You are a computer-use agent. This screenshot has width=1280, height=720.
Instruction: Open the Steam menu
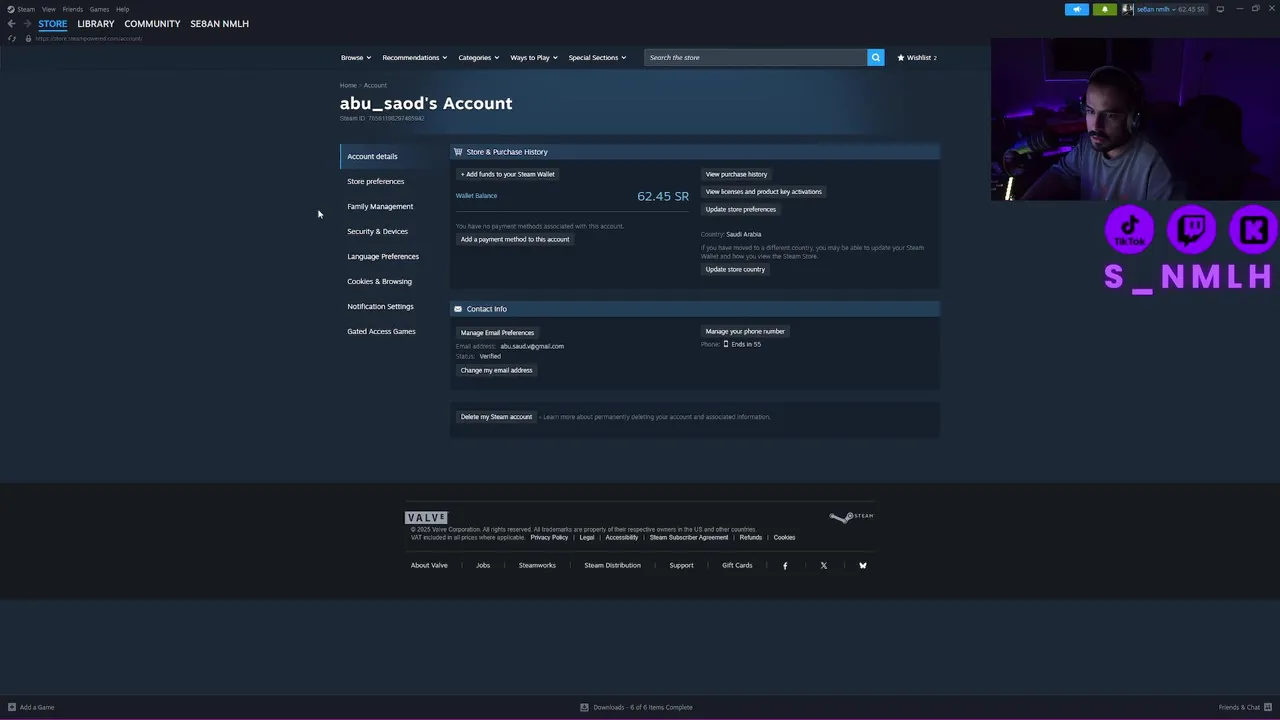tap(26, 9)
